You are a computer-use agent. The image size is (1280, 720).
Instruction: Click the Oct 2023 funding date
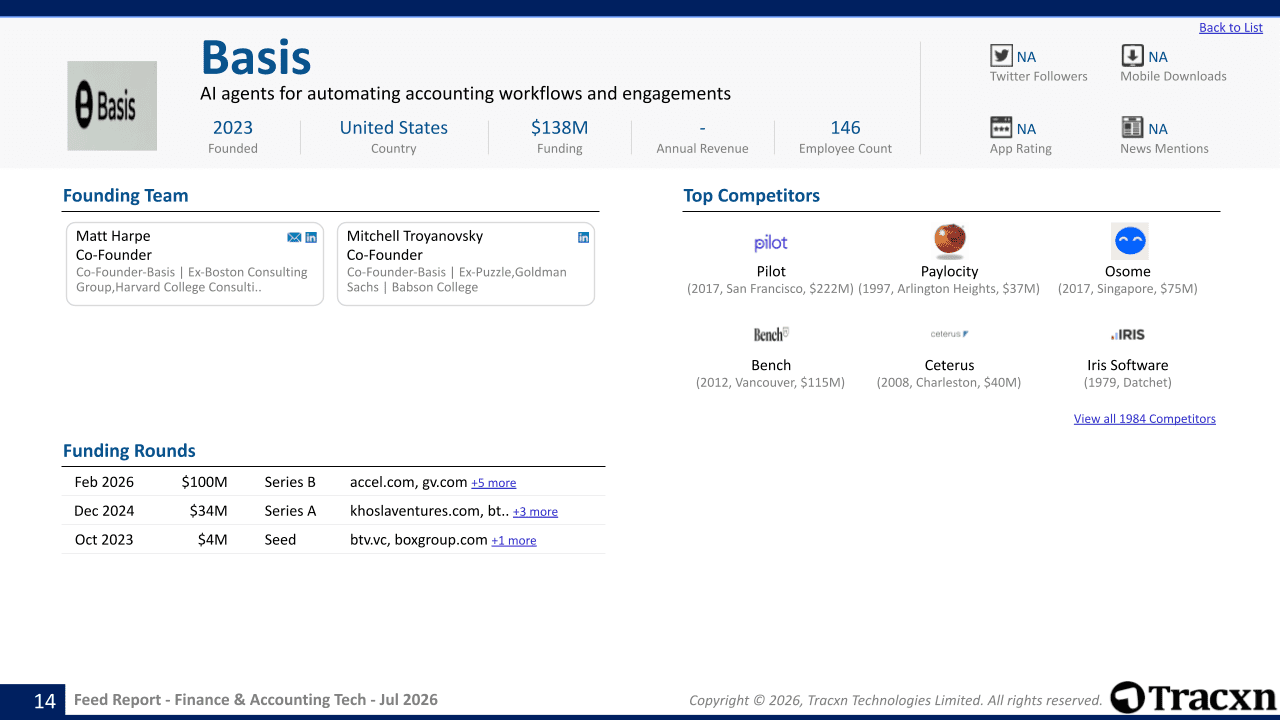click(104, 540)
